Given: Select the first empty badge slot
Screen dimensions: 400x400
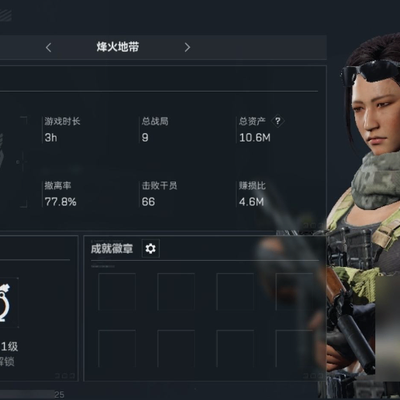Looking at the screenshot, I should (117, 292).
